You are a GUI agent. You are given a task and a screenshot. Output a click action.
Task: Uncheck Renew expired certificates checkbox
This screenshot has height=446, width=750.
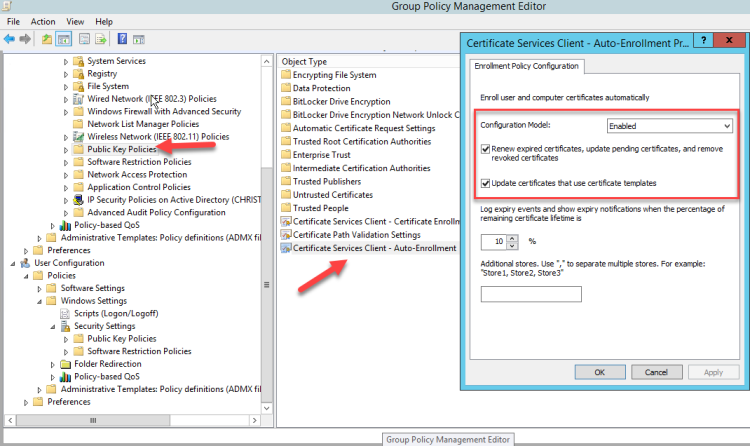click(x=486, y=148)
